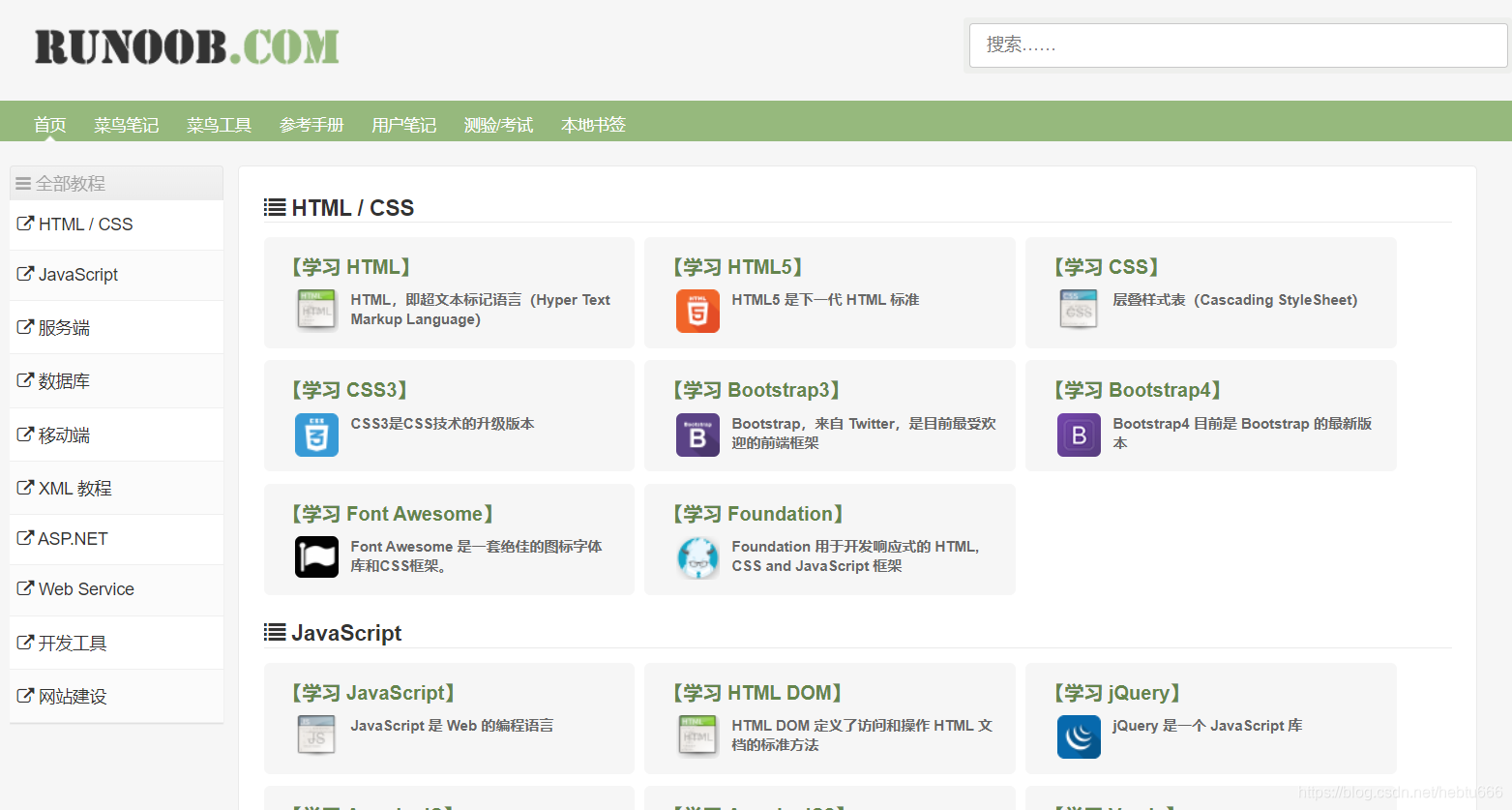
Task: Click the JavaScript JS notepad icon
Action: pyautogui.click(x=316, y=735)
